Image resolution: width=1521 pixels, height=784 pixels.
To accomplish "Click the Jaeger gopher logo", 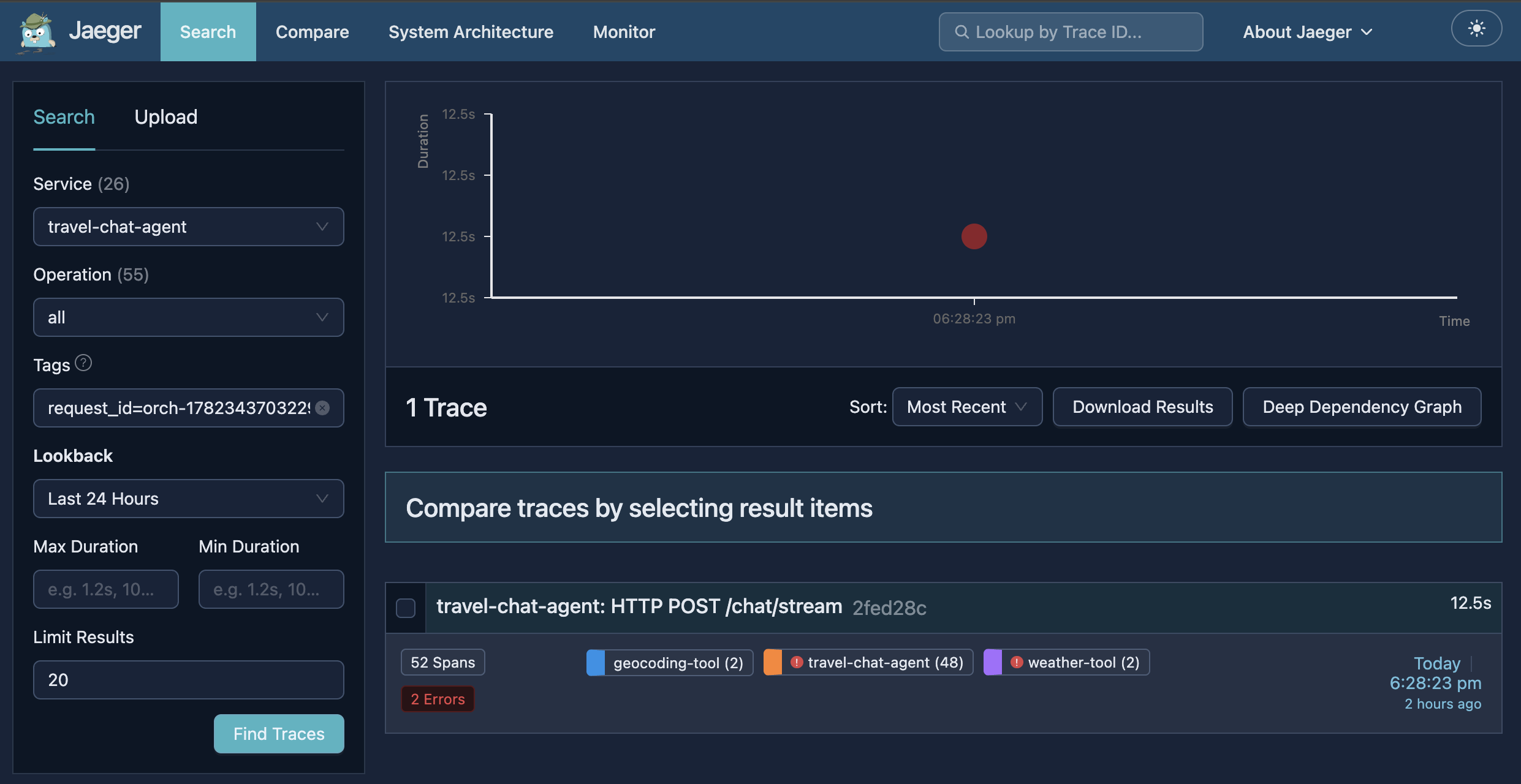I will coord(37,32).
